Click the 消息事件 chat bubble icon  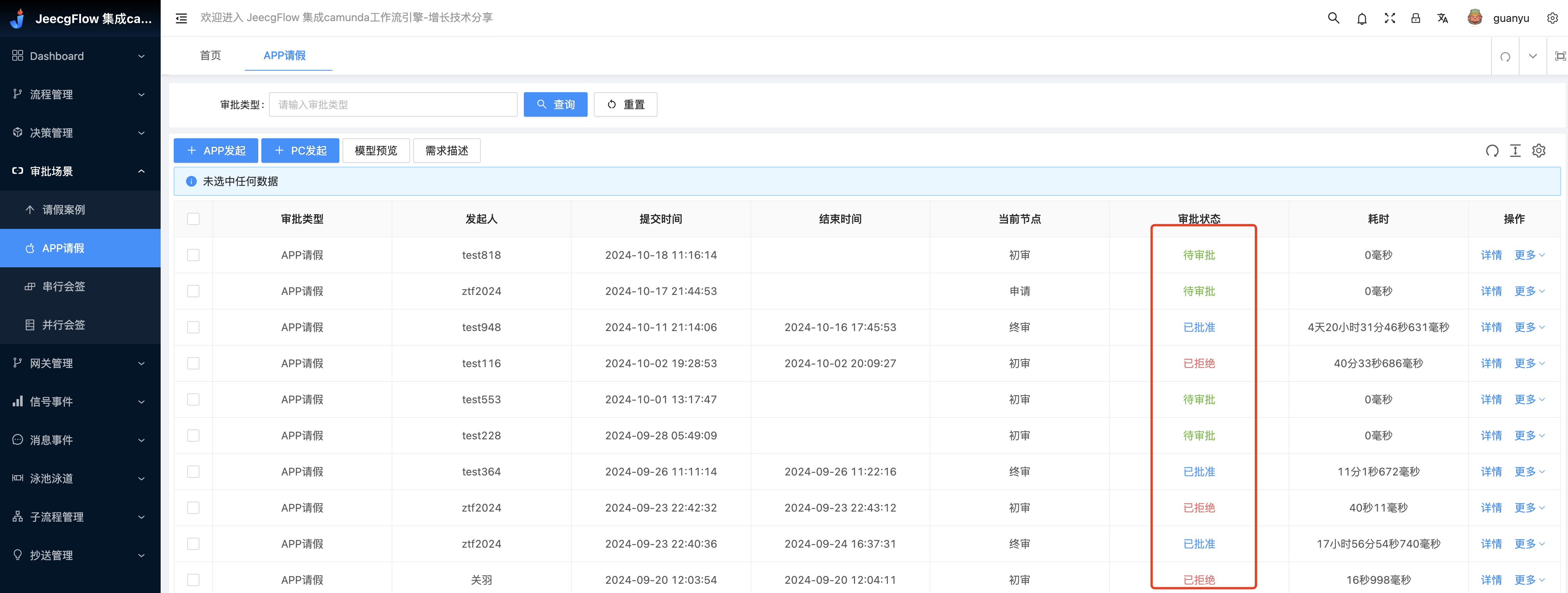click(18, 439)
